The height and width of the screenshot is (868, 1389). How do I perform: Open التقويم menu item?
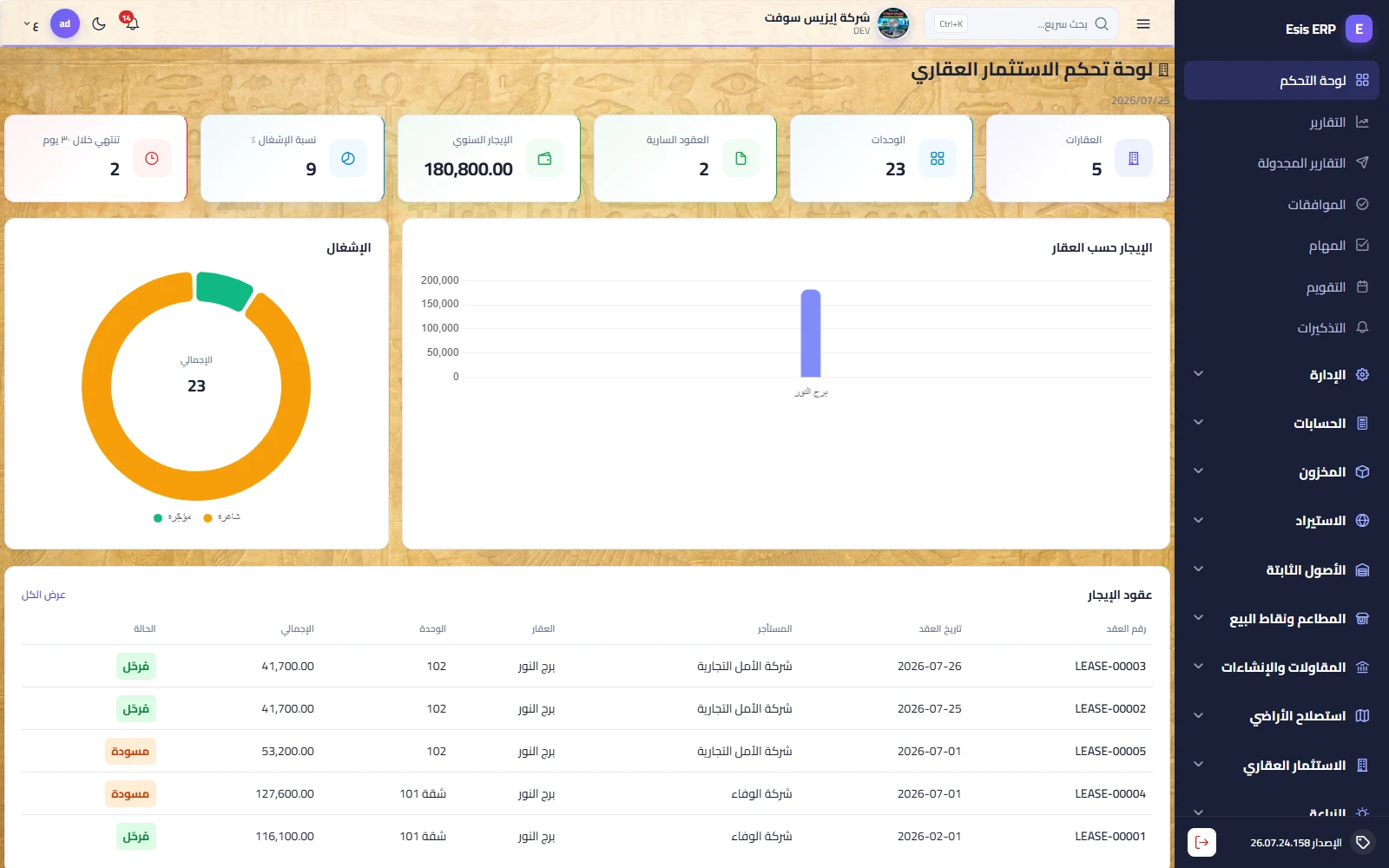[1281, 286]
